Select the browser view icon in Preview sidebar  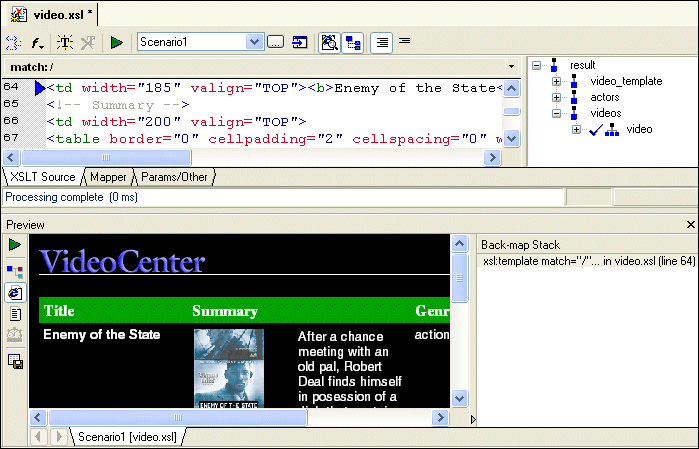coord(15,292)
